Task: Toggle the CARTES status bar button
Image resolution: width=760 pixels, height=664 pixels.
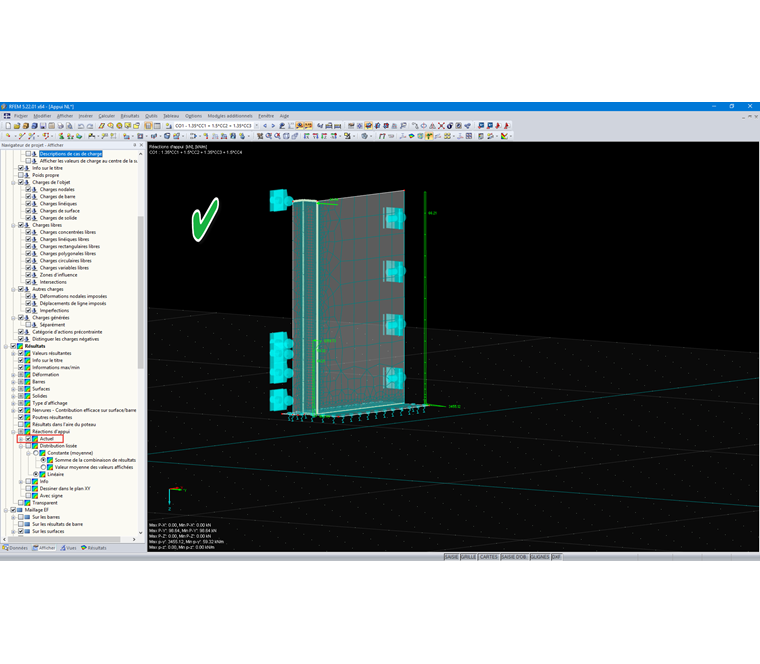Action: [x=489, y=557]
